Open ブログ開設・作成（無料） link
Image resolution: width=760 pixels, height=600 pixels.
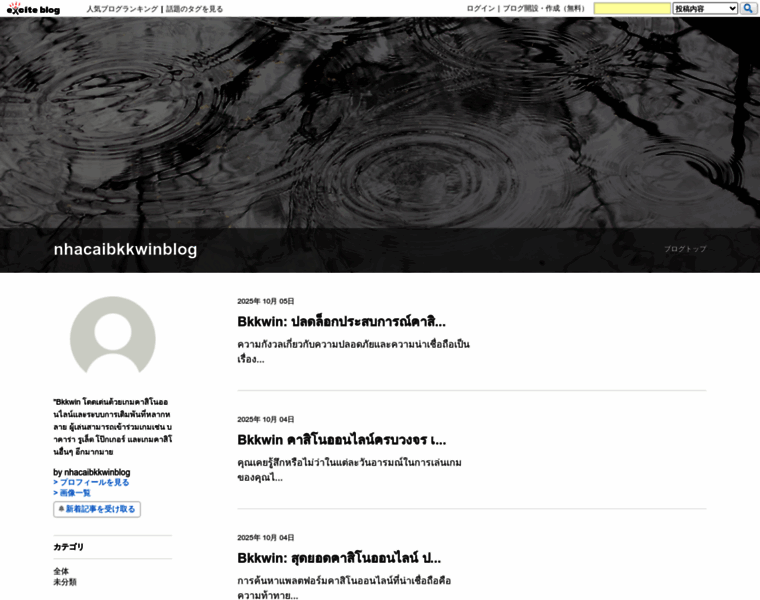tap(544, 8)
